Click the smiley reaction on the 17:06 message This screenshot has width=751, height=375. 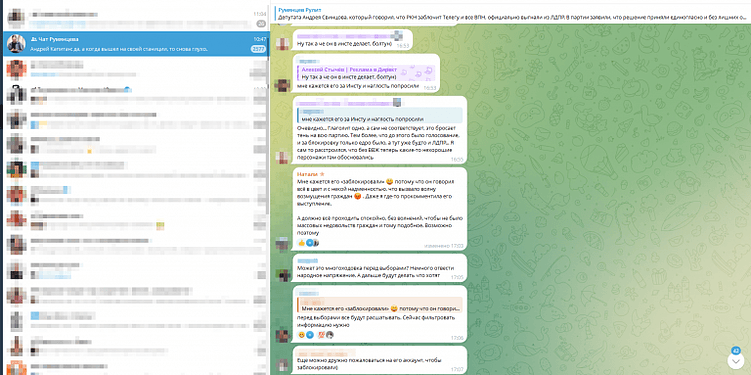point(301,335)
